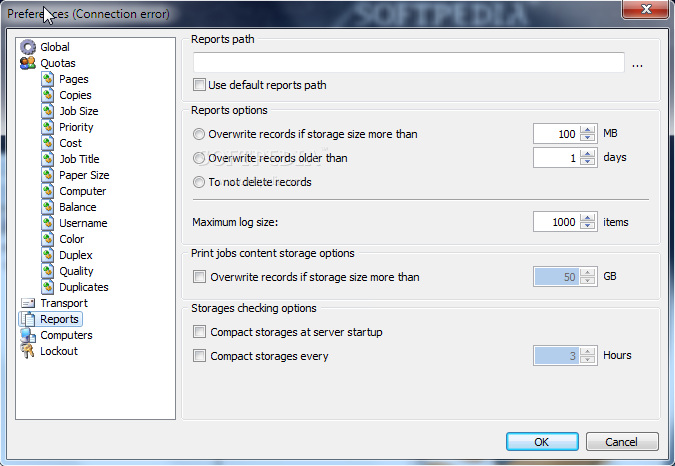The width and height of the screenshot is (675, 466).
Task: Increase the days value spinner
Action: tap(588, 153)
